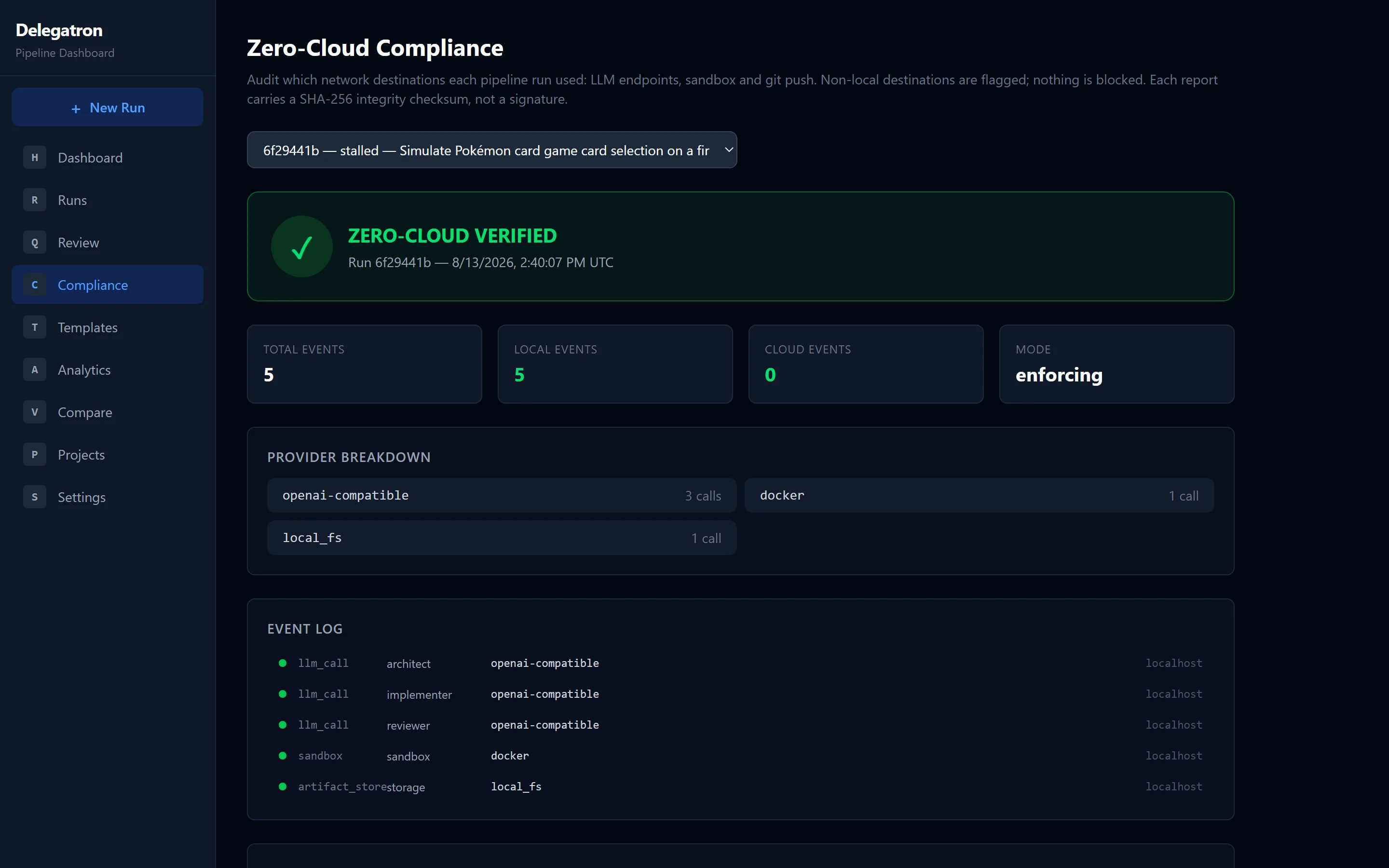
Task: Select the Compliance nav item
Action: (108, 285)
